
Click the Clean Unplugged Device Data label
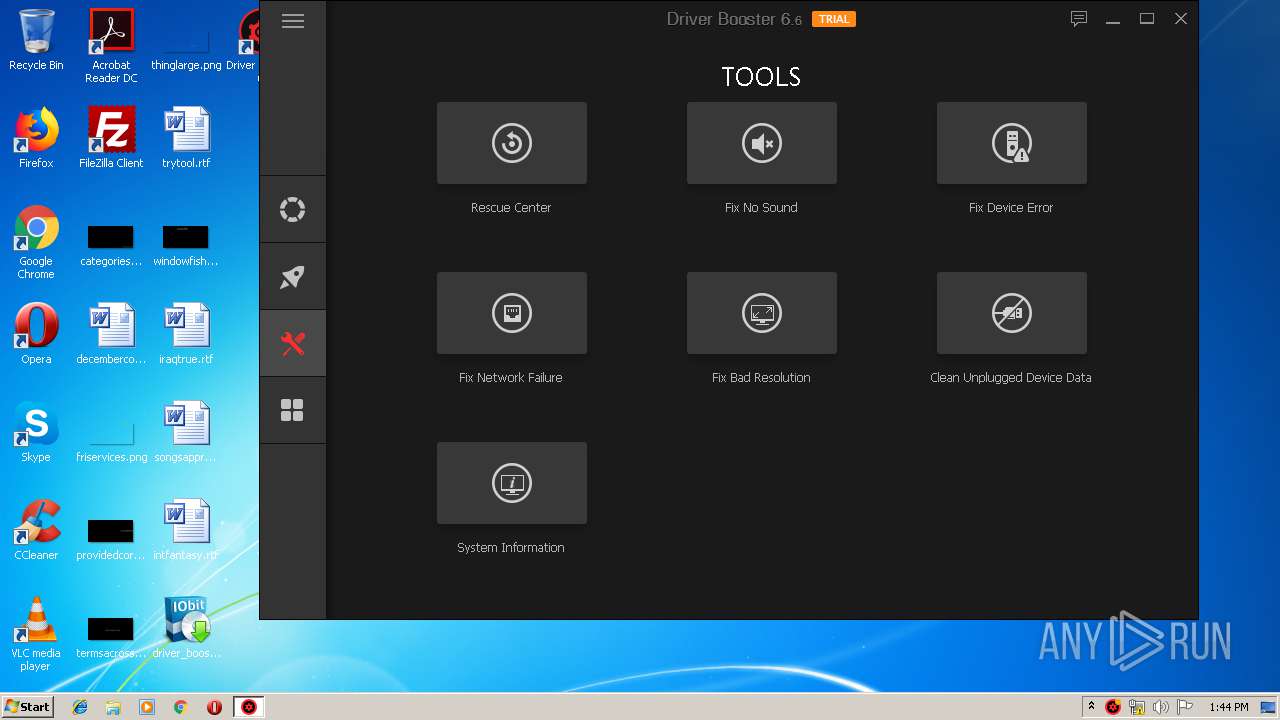pyautogui.click(x=1011, y=378)
